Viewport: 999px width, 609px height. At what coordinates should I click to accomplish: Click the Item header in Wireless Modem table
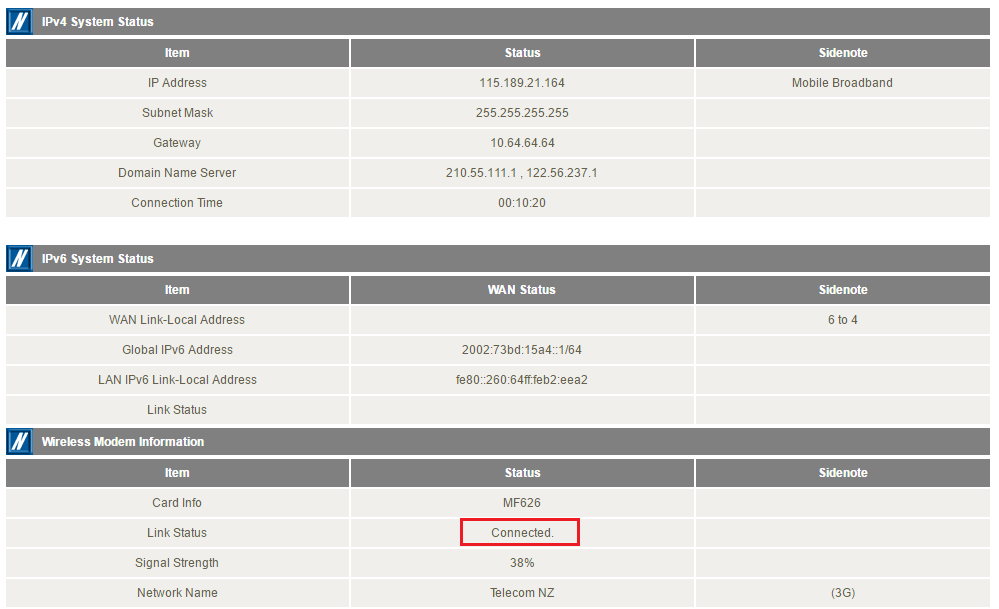point(177,473)
